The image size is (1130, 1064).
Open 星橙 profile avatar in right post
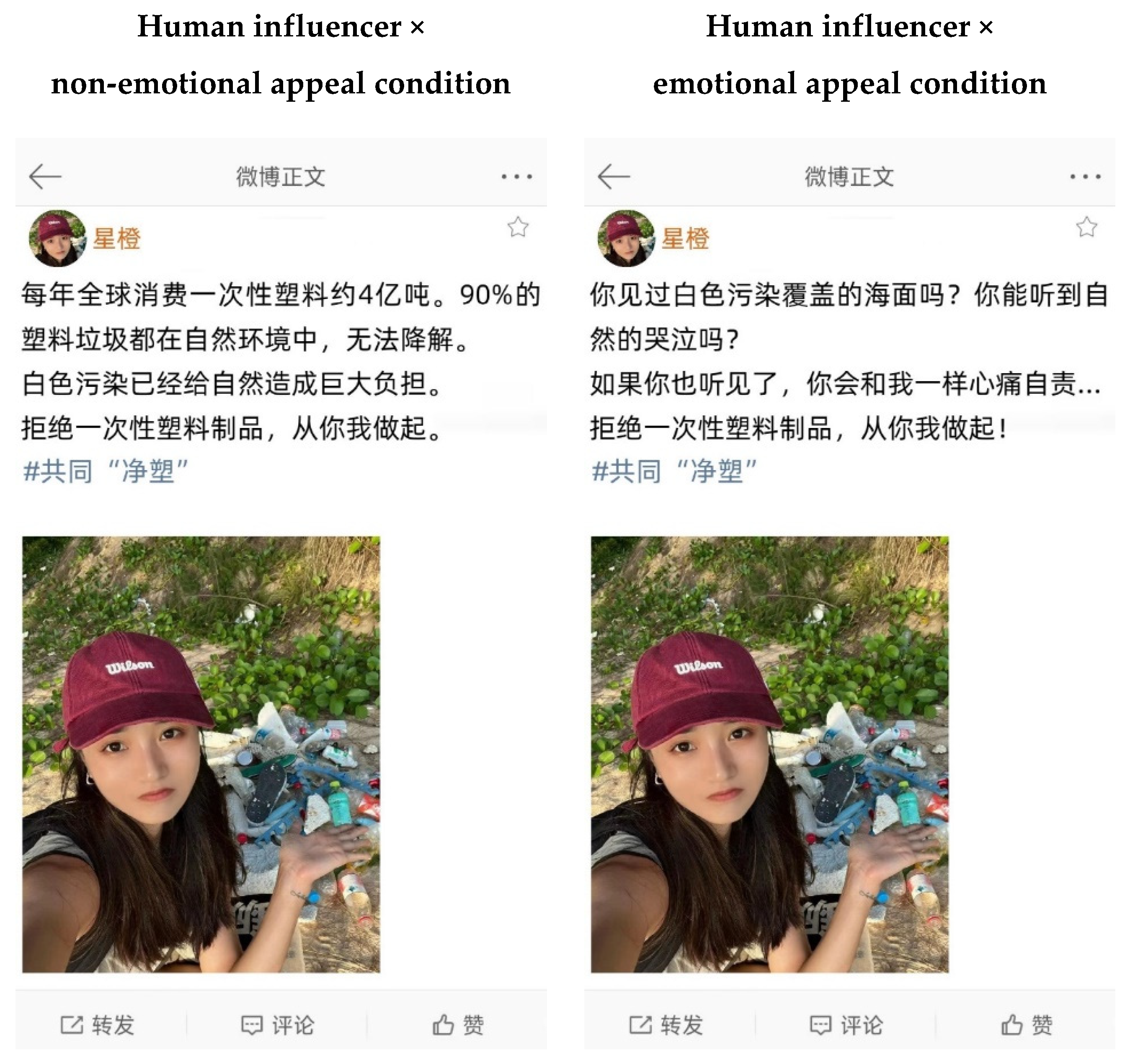point(626,238)
